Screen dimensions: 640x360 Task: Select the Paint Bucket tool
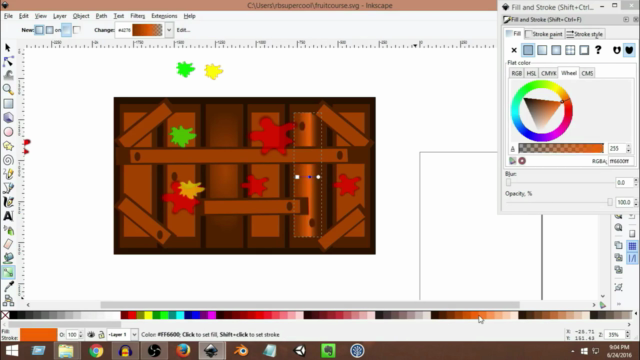point(8,258)
